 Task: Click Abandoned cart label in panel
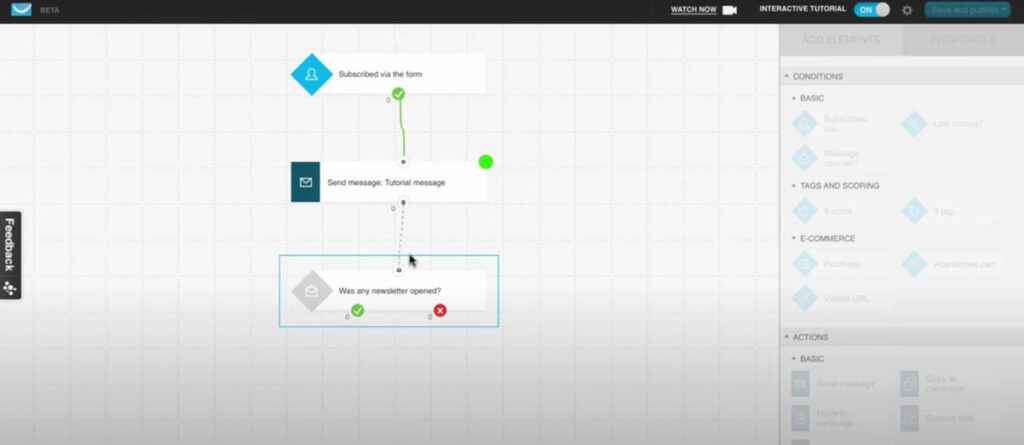[x=965, y=264]
